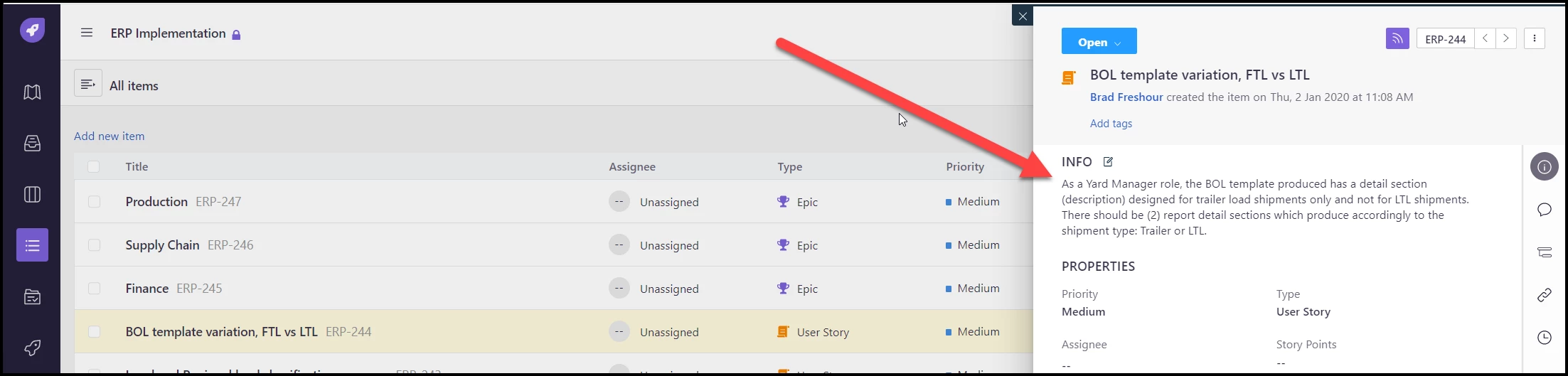Viewport: 1568px width, 376px height.
Task: Toggle the hamburger menu beside ERP Implementation
Action: (x=87, y=33)
